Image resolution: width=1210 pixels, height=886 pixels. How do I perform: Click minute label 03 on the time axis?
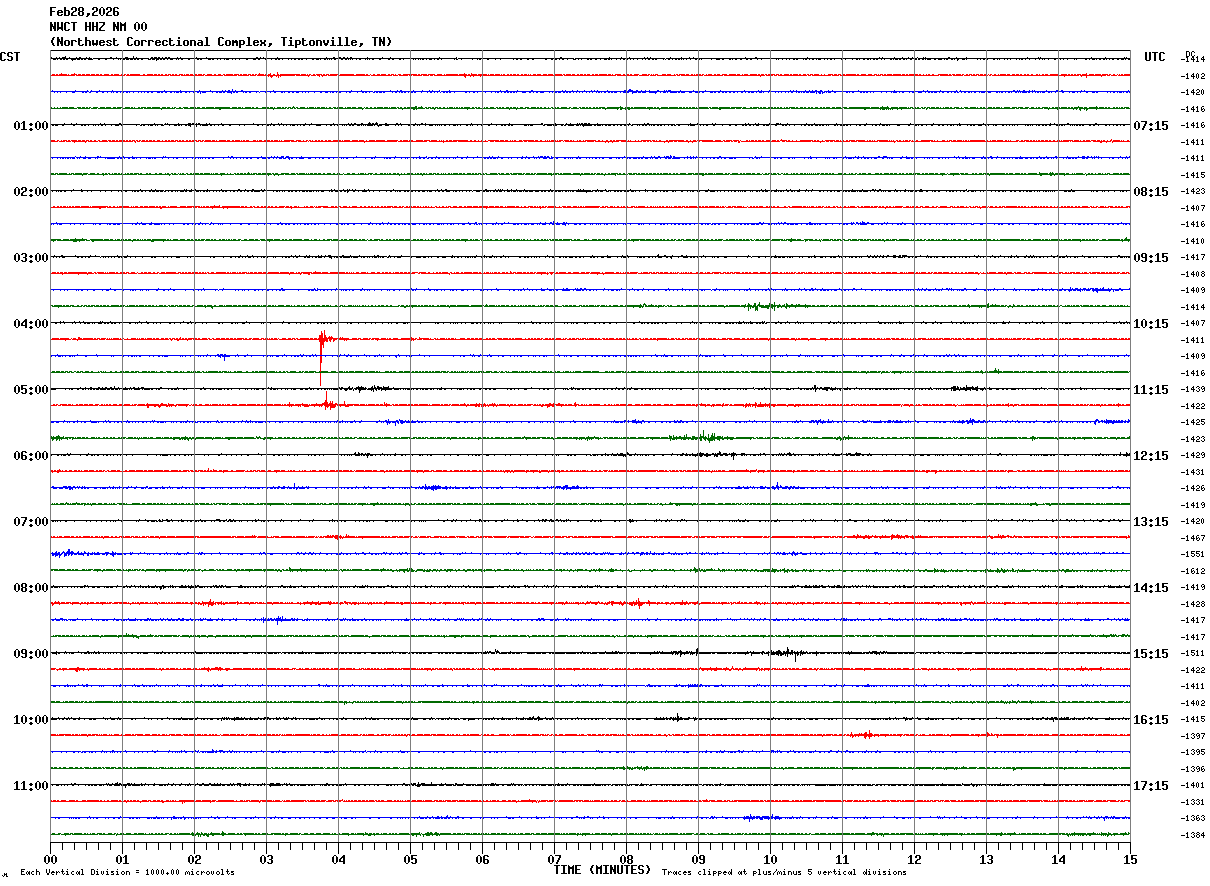pos(266,859)
